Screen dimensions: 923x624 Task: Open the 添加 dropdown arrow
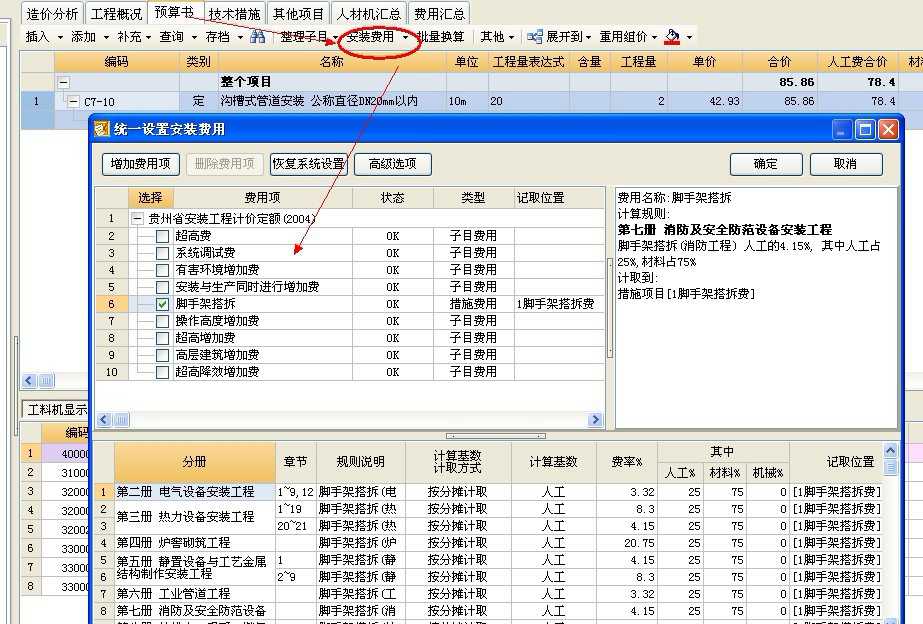(106, 37)
